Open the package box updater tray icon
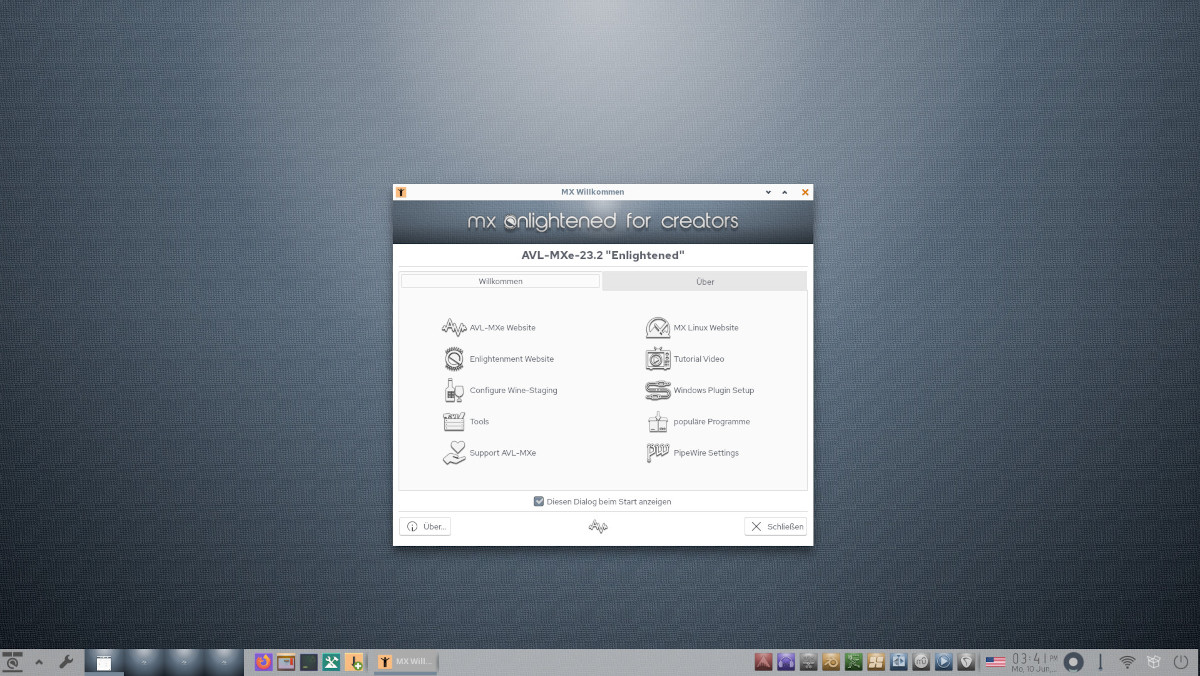This screenshot has height=676, width=1200. (1154, 661)
